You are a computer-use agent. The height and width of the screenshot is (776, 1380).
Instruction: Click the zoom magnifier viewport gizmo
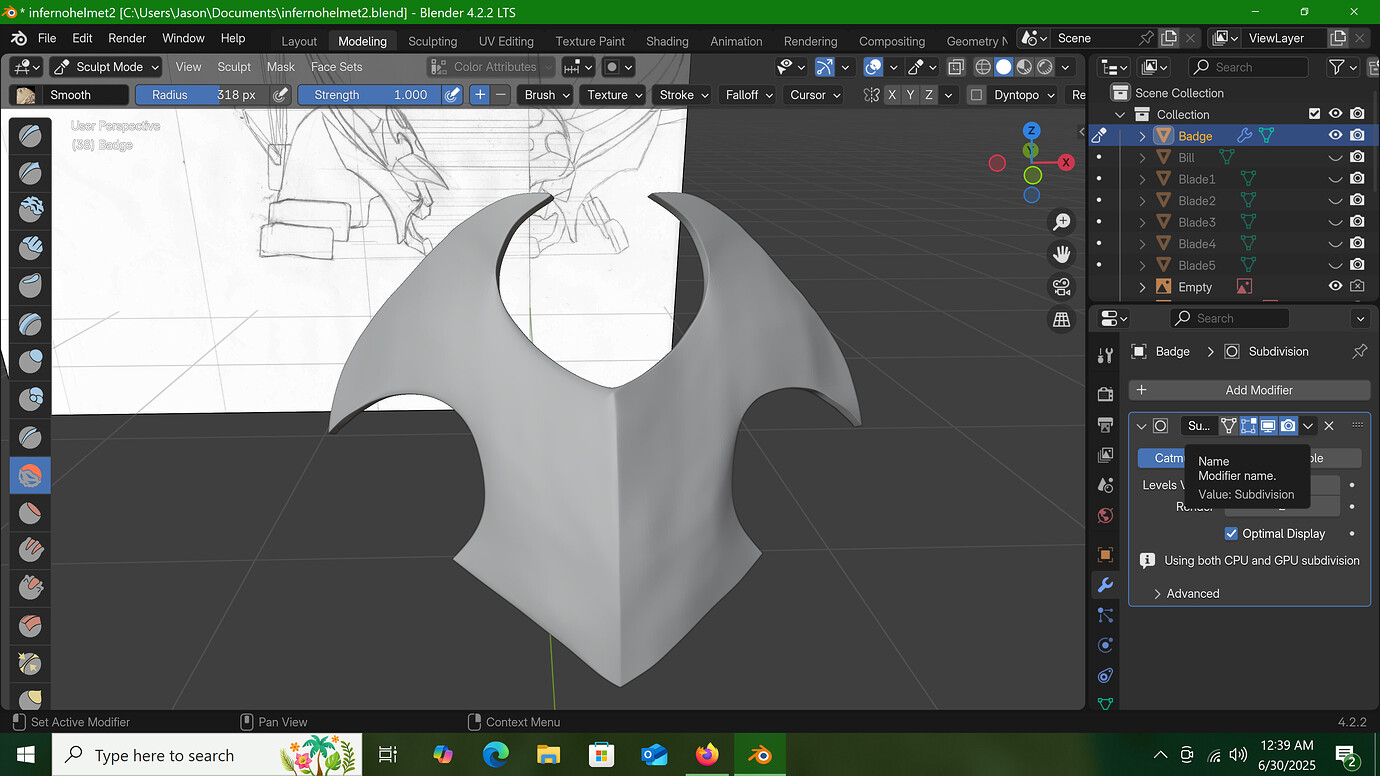click(1061, 222)
